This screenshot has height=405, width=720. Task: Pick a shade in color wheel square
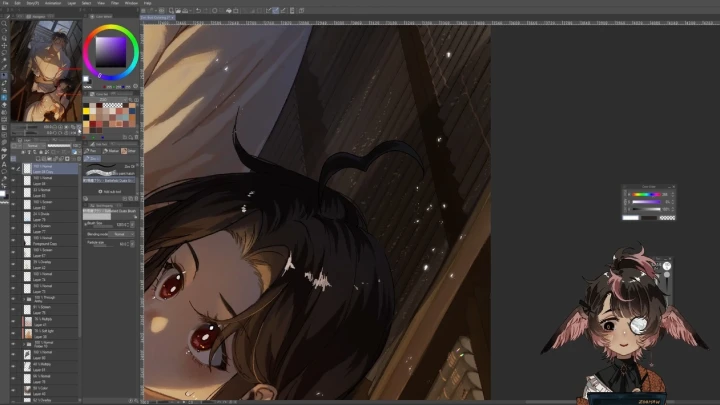point(112,50)
